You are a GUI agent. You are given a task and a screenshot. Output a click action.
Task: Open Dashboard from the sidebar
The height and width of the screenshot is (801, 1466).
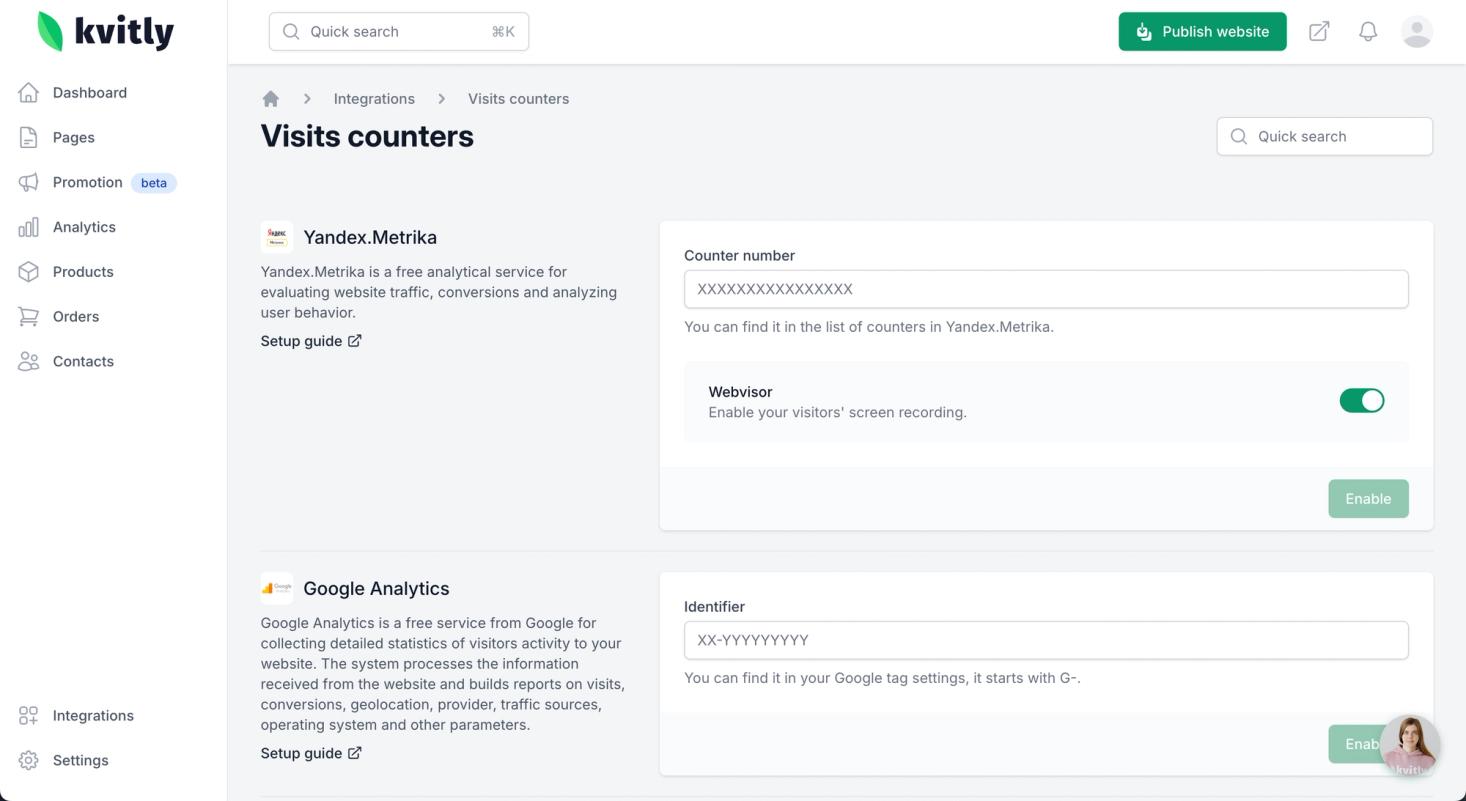(x=90, y=93)
